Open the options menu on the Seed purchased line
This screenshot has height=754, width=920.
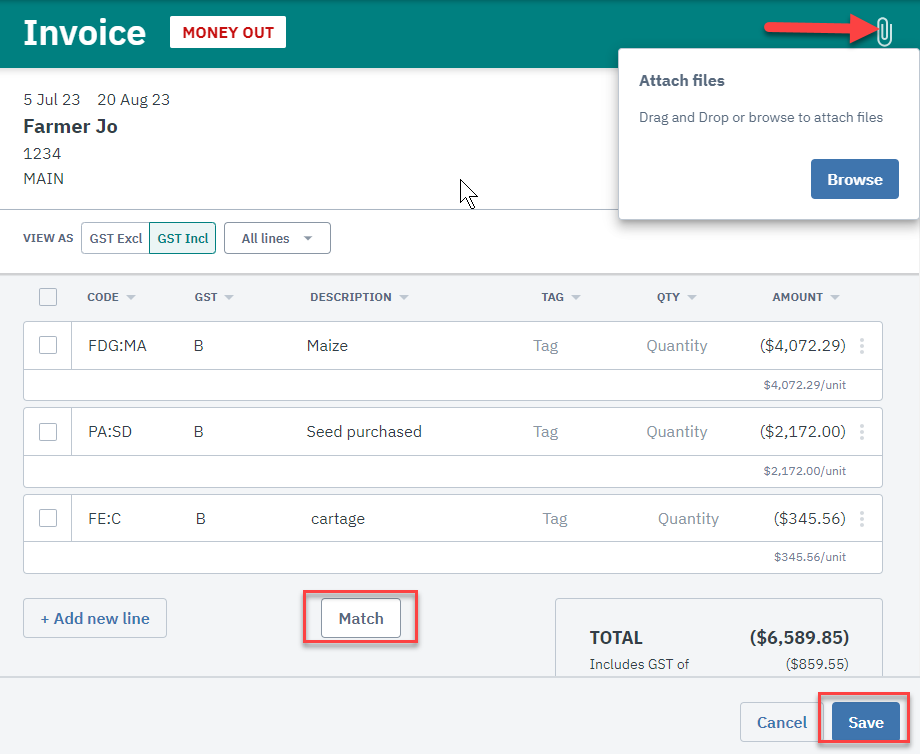[x=862, y=431]
